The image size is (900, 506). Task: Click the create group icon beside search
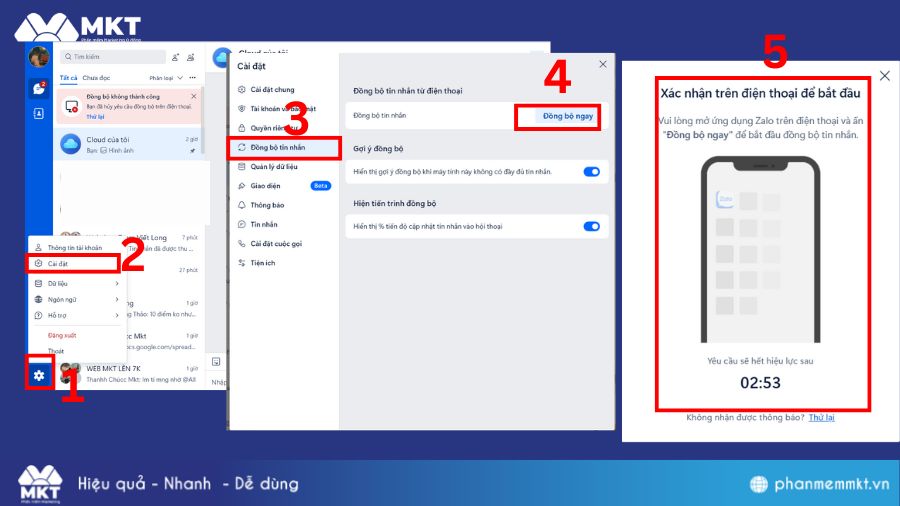click(x=191, y=57)
